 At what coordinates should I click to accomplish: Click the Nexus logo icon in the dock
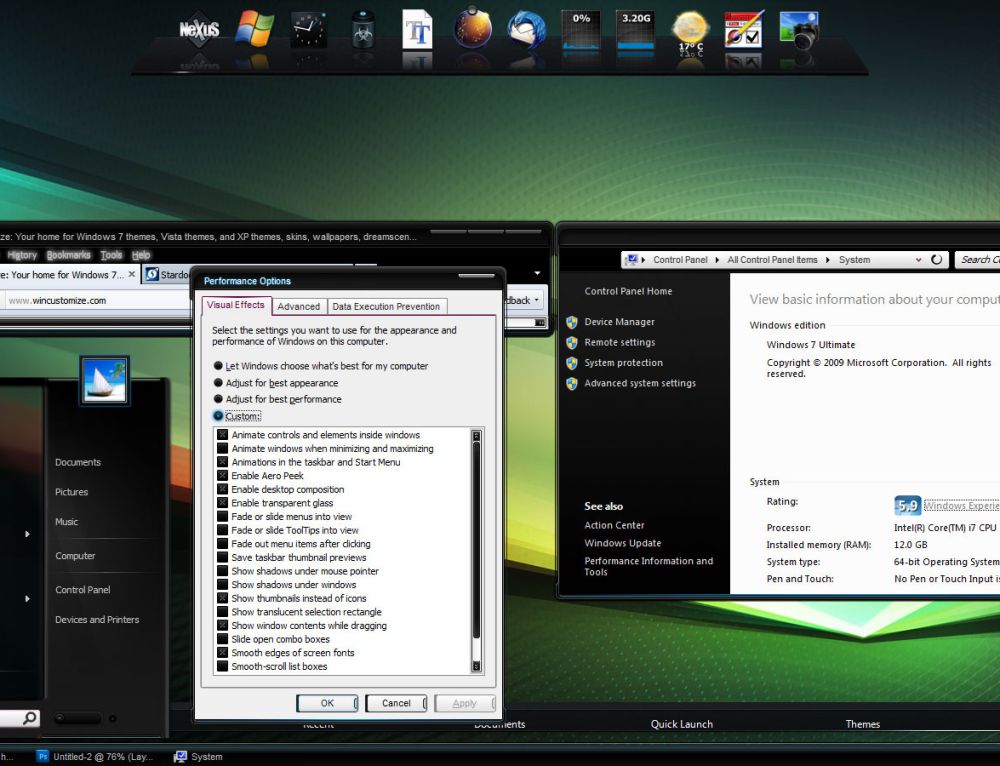tap(199, 29)
